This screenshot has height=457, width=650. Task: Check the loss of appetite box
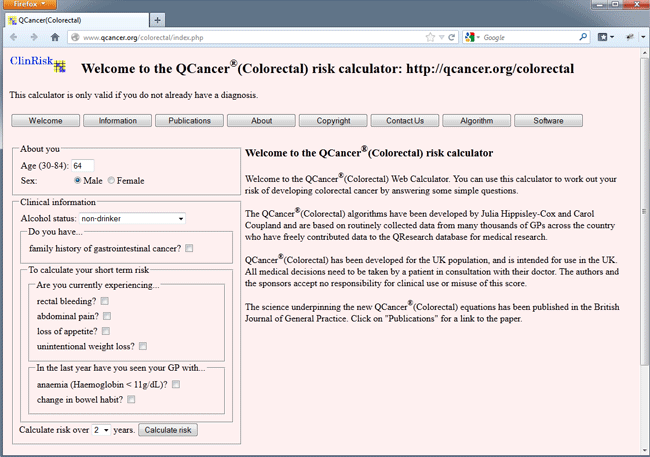coord(106,331)
